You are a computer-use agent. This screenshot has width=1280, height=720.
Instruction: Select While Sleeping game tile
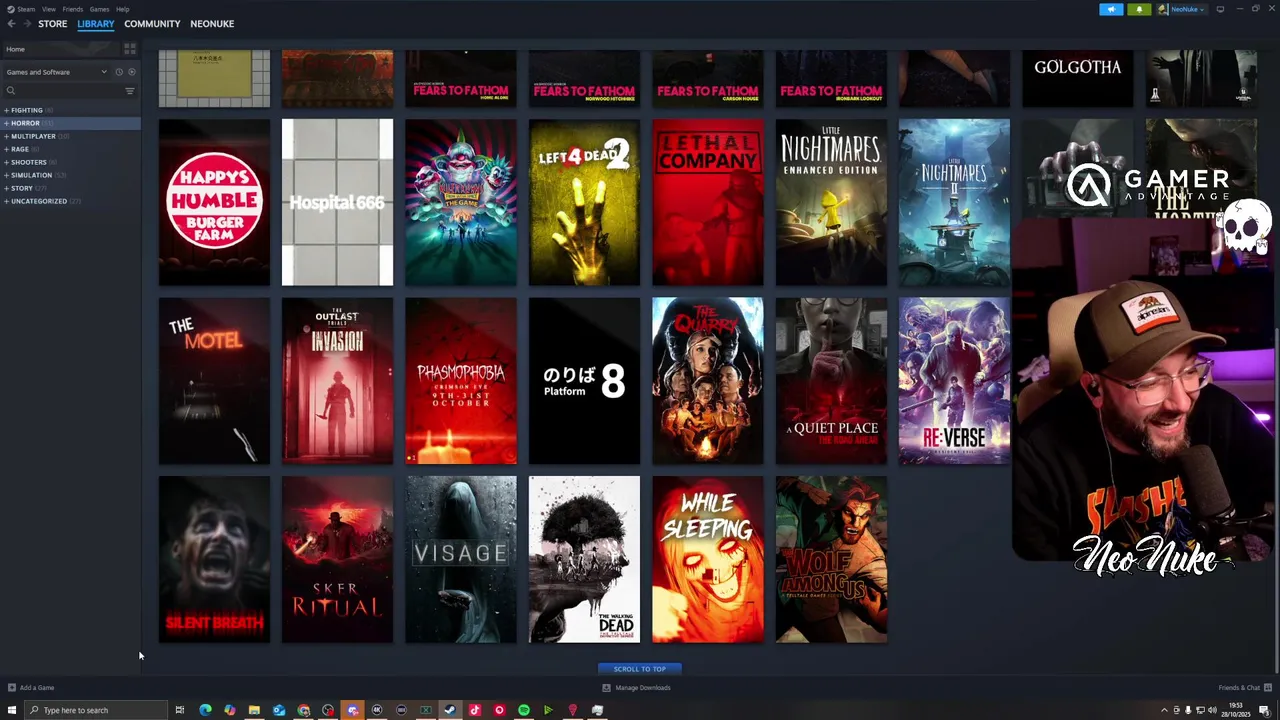click(708, 559)
